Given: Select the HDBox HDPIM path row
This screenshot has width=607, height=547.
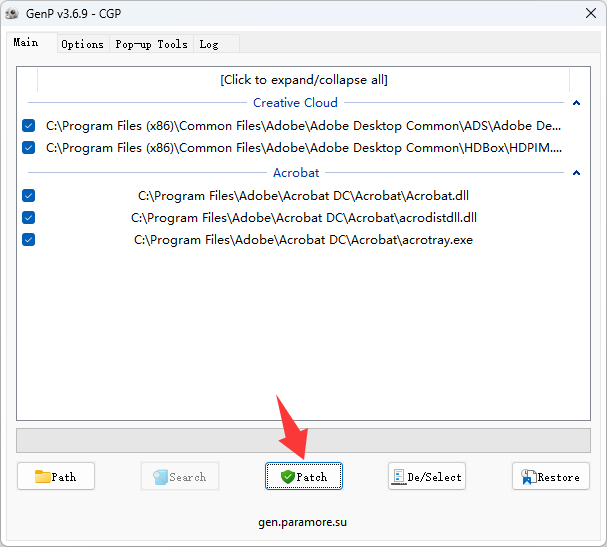Looking at the screenshot, I should (x=304, y=147).
